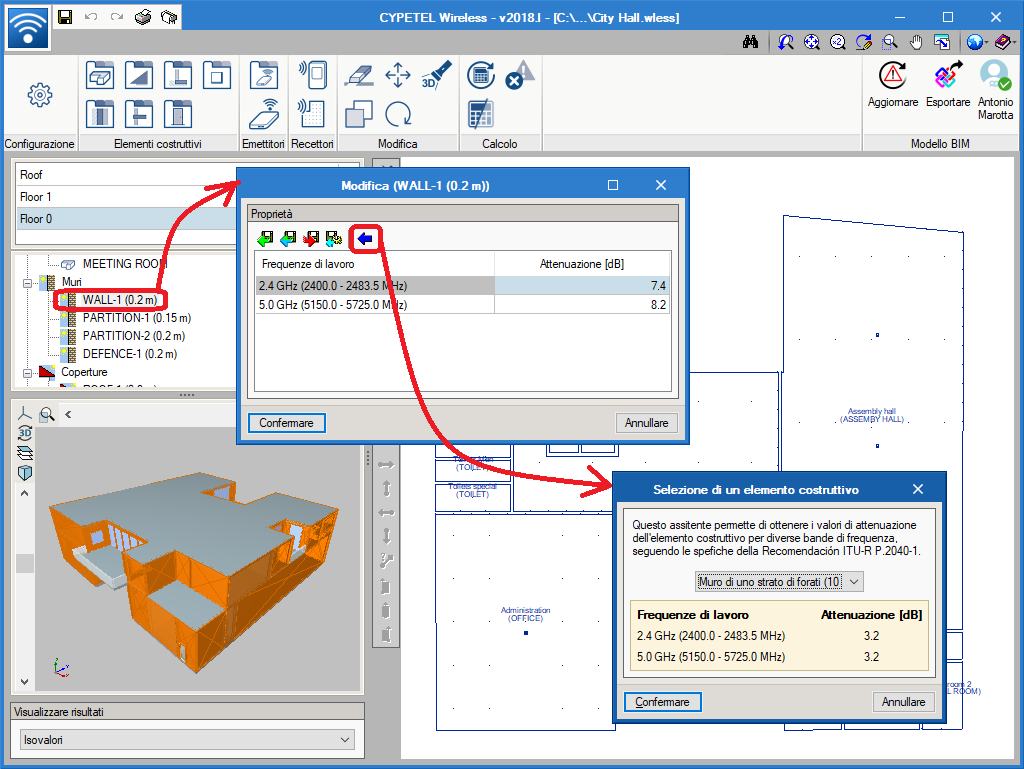Open the 3D flashlight view tool

436,75
